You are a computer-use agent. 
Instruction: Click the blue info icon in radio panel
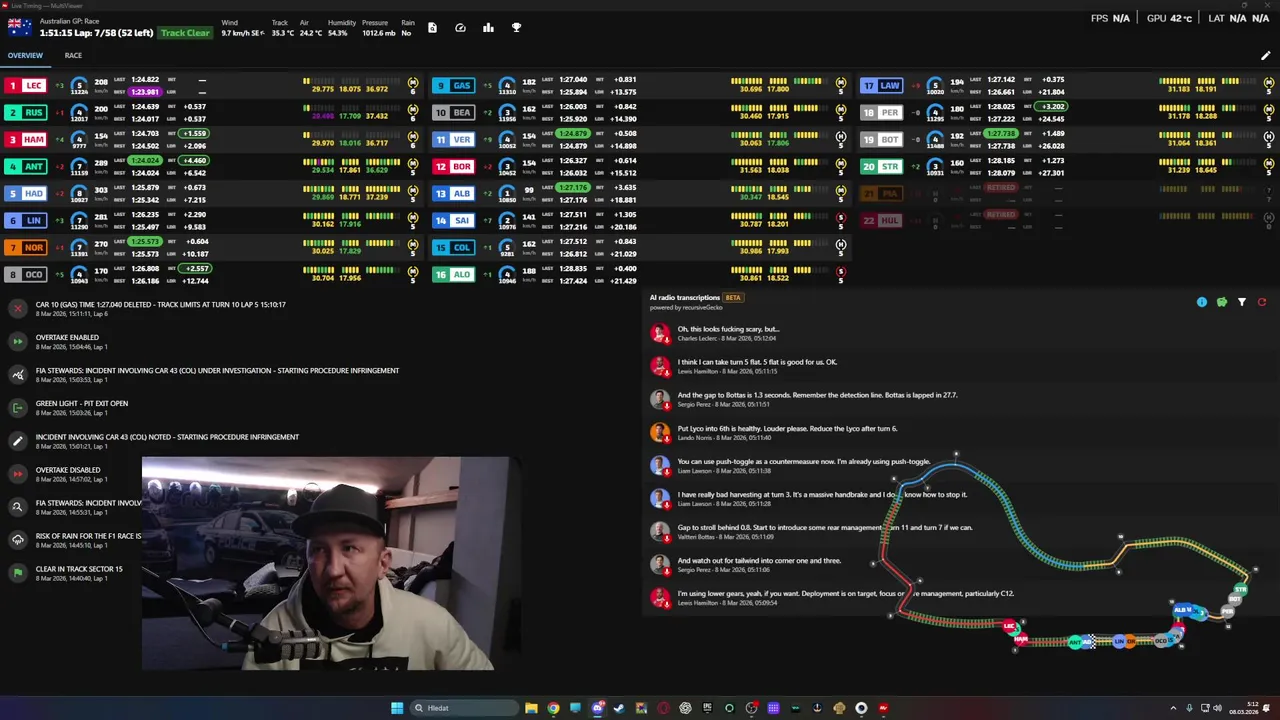[1202, 302]
